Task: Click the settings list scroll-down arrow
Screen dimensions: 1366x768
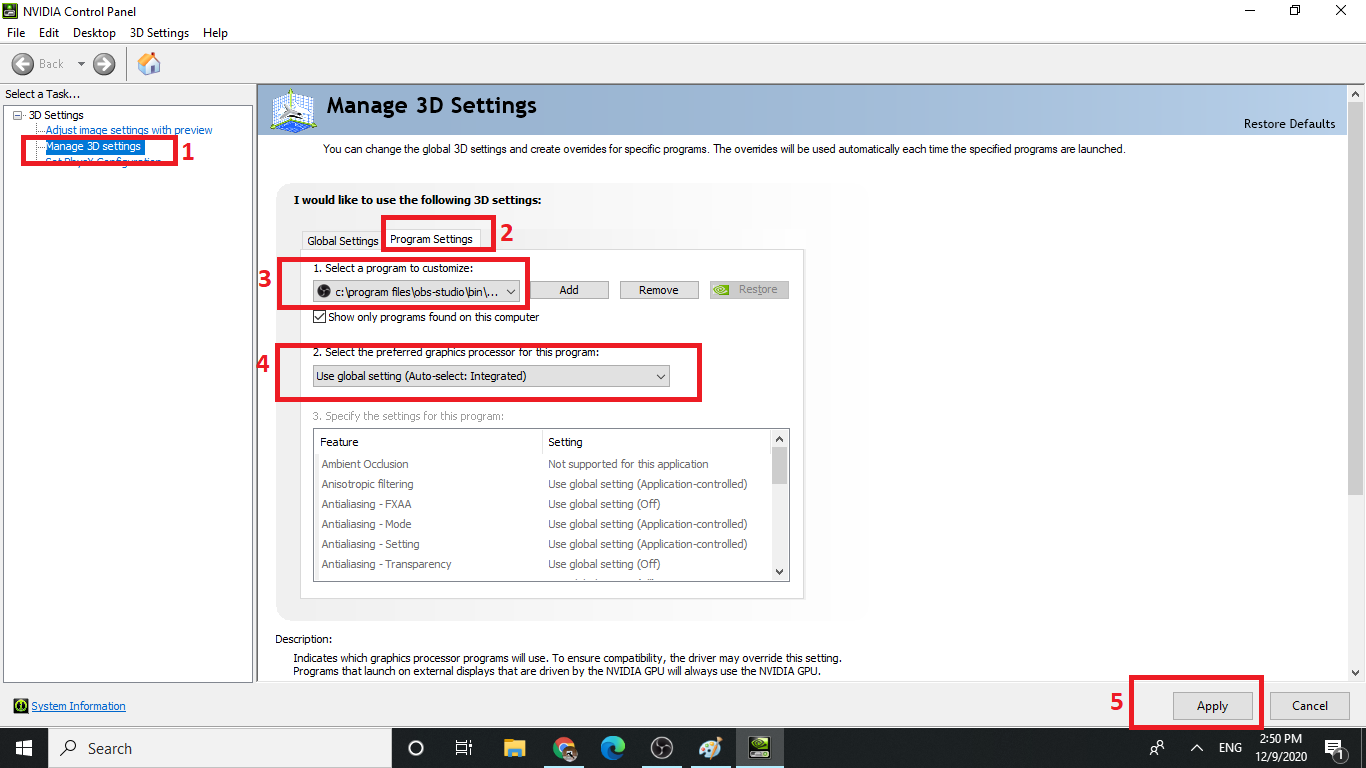Action: coord(780,571)
